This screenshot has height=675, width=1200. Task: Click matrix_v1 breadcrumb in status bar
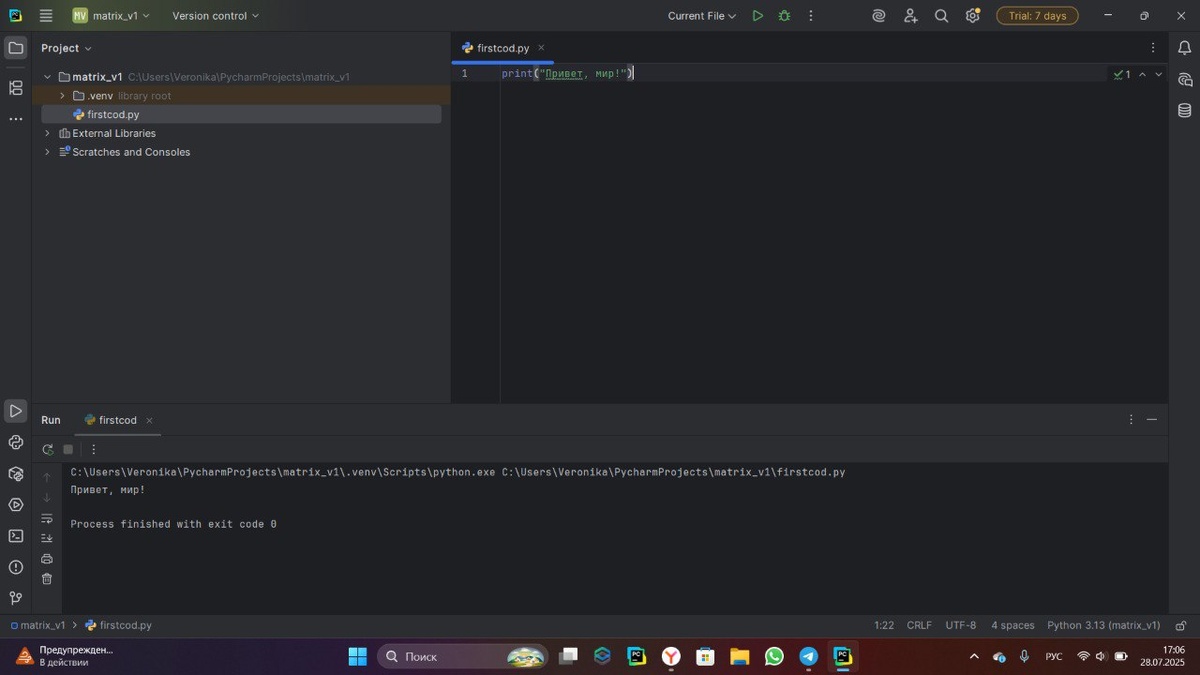38,625
